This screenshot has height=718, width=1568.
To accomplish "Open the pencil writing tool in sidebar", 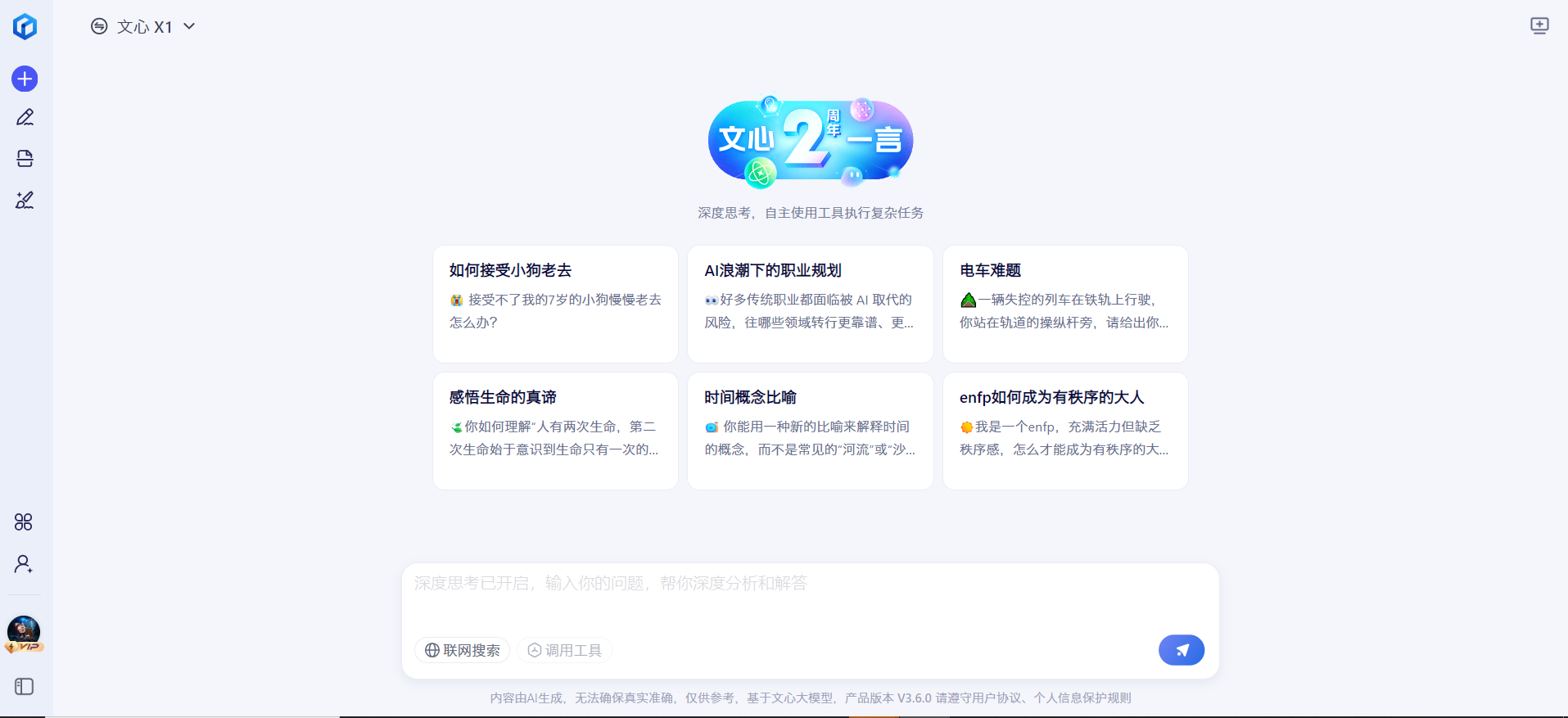I will coord(25,118).
